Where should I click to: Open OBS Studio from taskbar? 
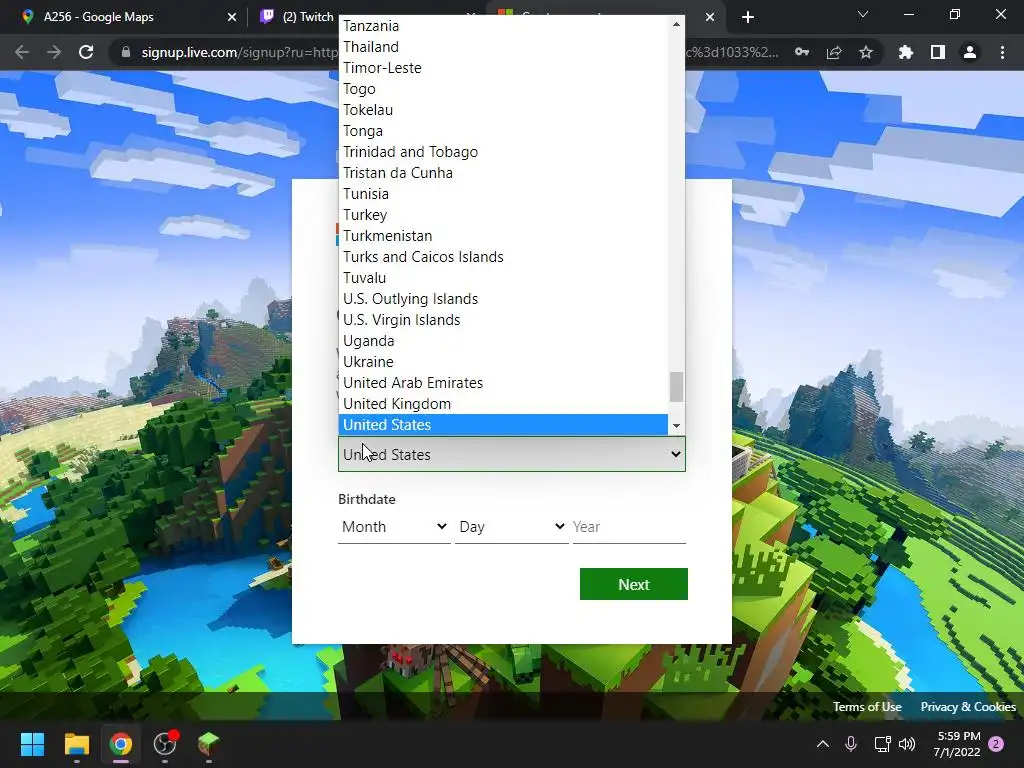click(165, 744)
